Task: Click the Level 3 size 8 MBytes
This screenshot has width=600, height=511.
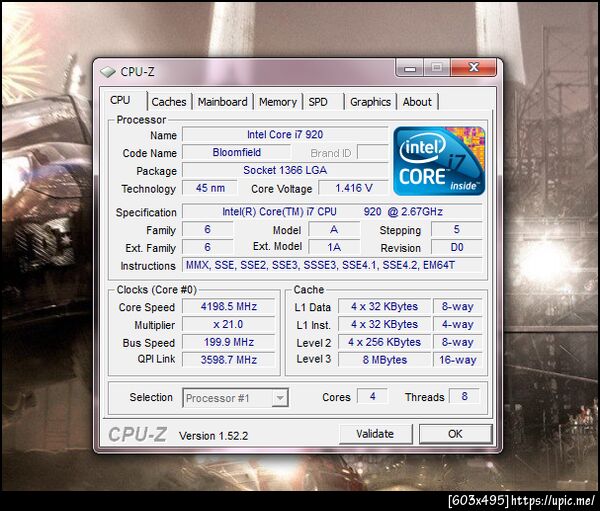Action: 385,360
